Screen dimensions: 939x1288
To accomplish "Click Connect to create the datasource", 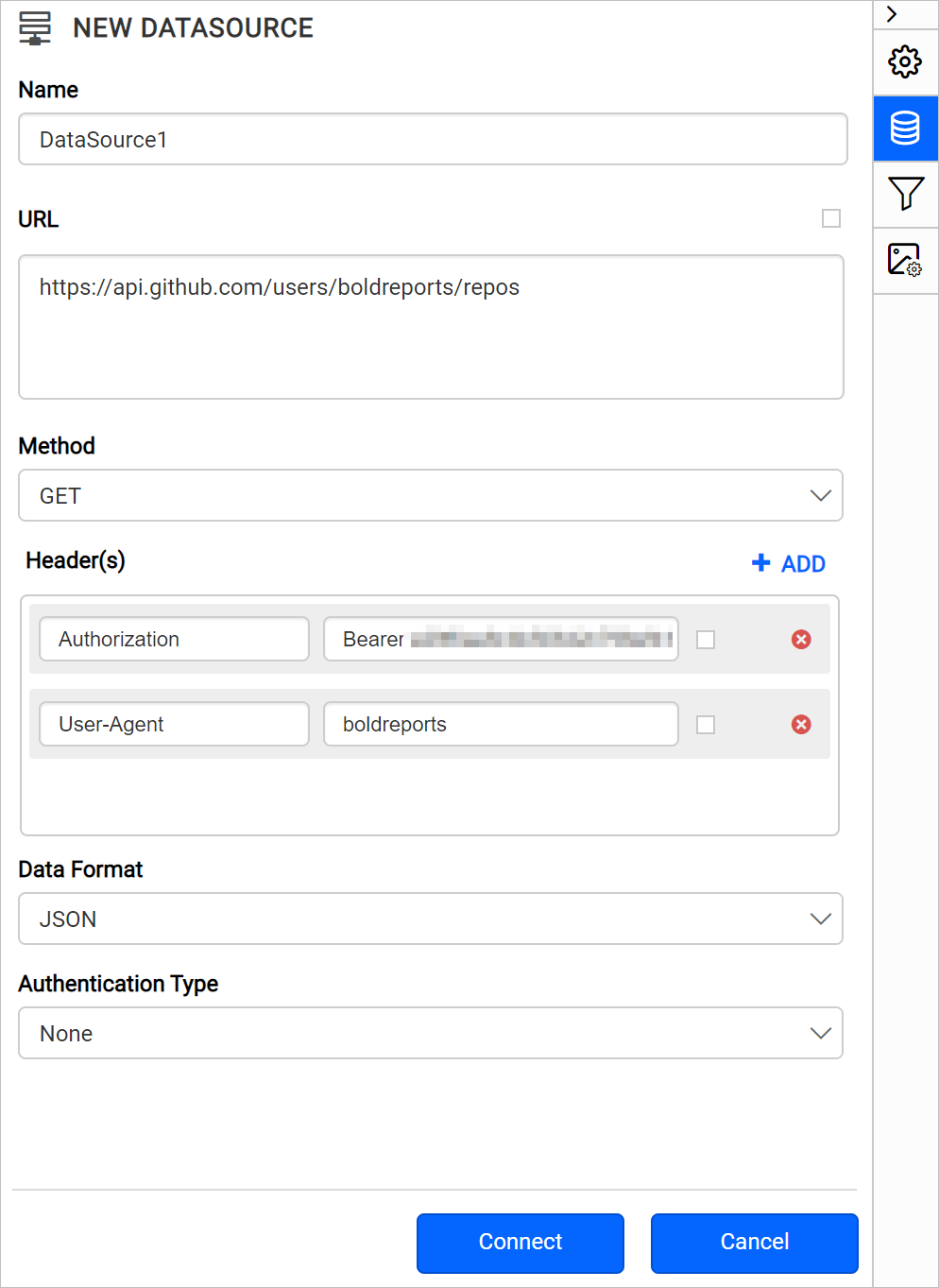I will coord(521,1242).
